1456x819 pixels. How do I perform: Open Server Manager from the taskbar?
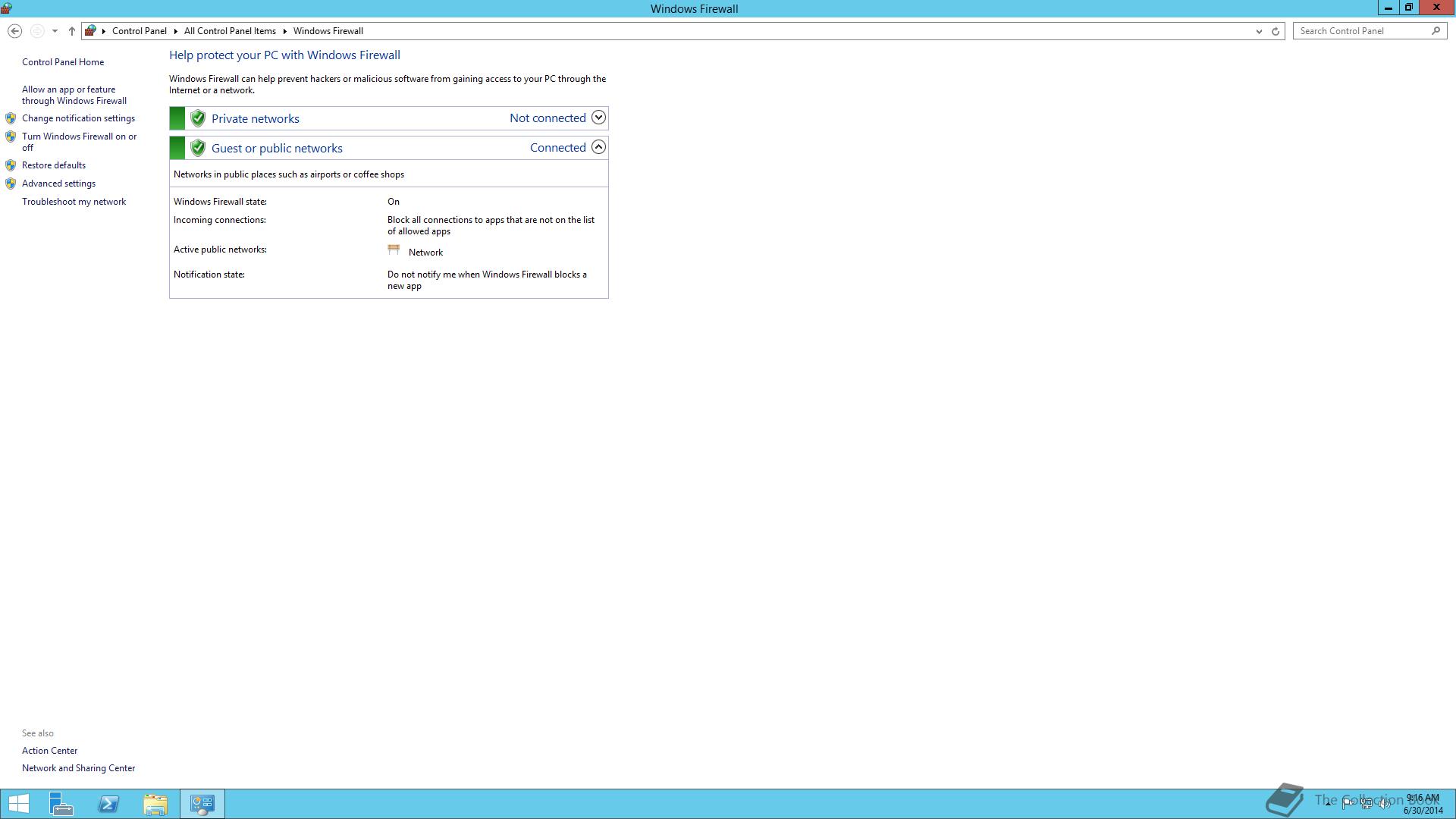click(61, 804)
